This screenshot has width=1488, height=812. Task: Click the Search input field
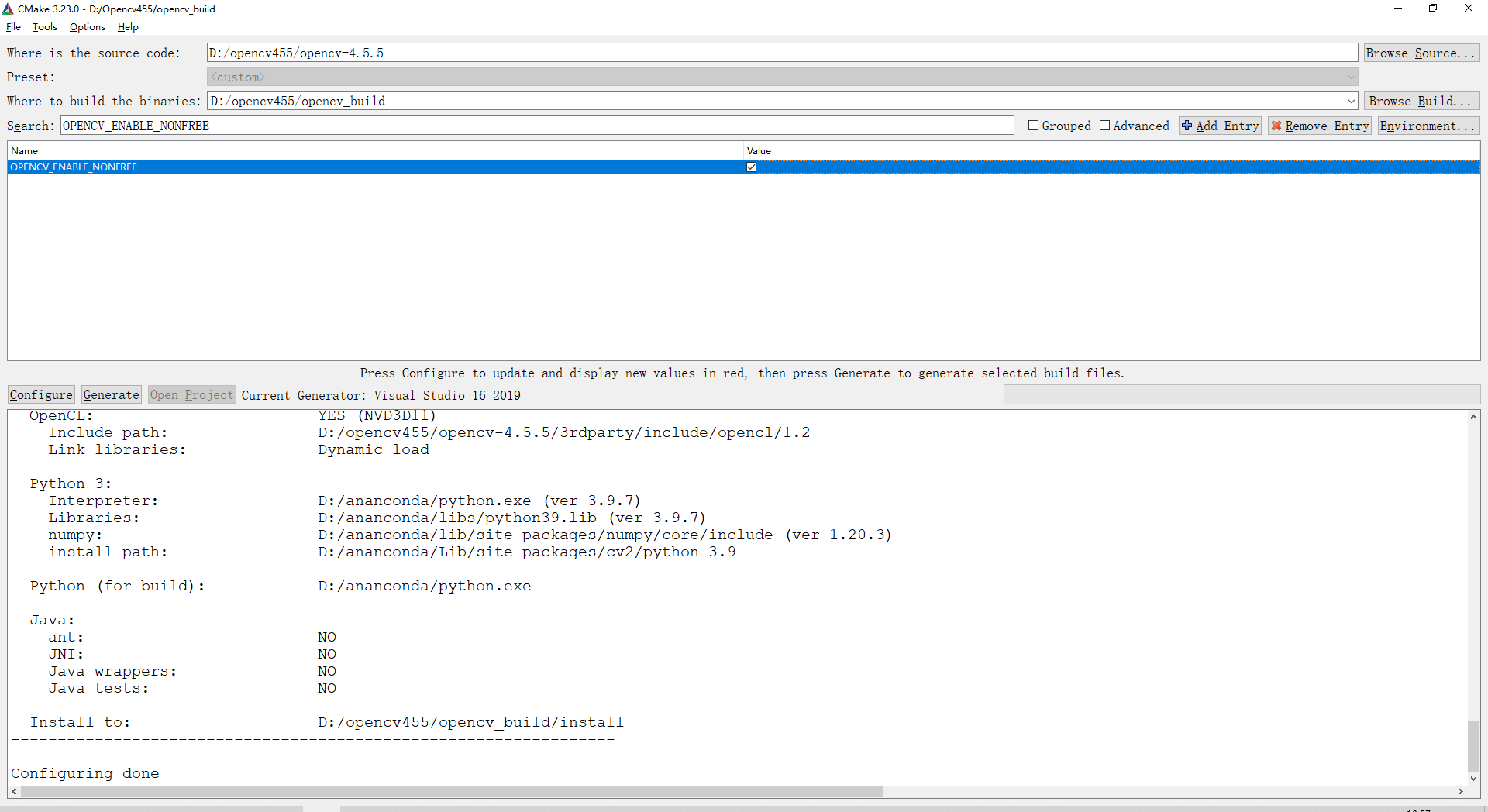537,126
